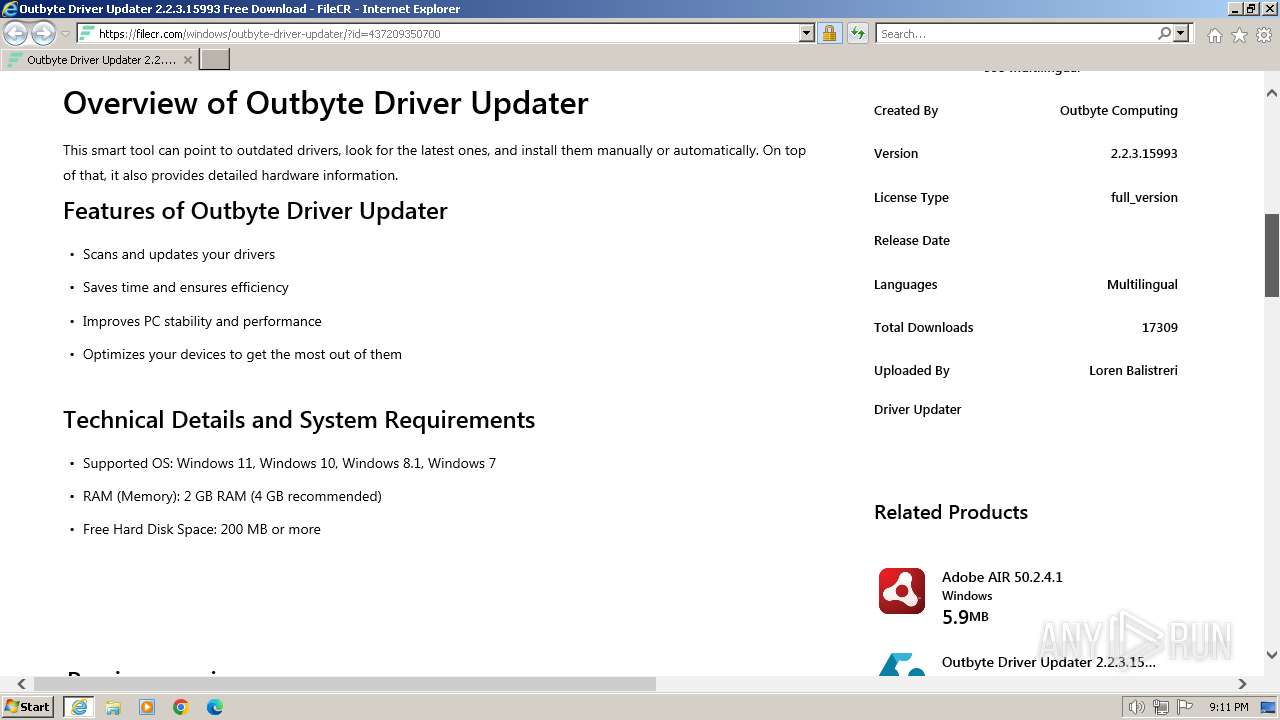This screenshot has width=1280, height=720.
Task: Select 'Scans and updates your drivers' bullet
Action: 179,254
